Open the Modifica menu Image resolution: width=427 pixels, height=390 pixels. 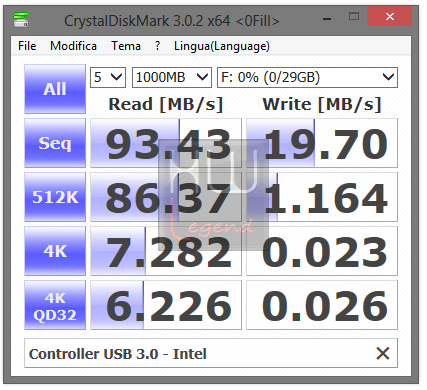pos(73,46)
